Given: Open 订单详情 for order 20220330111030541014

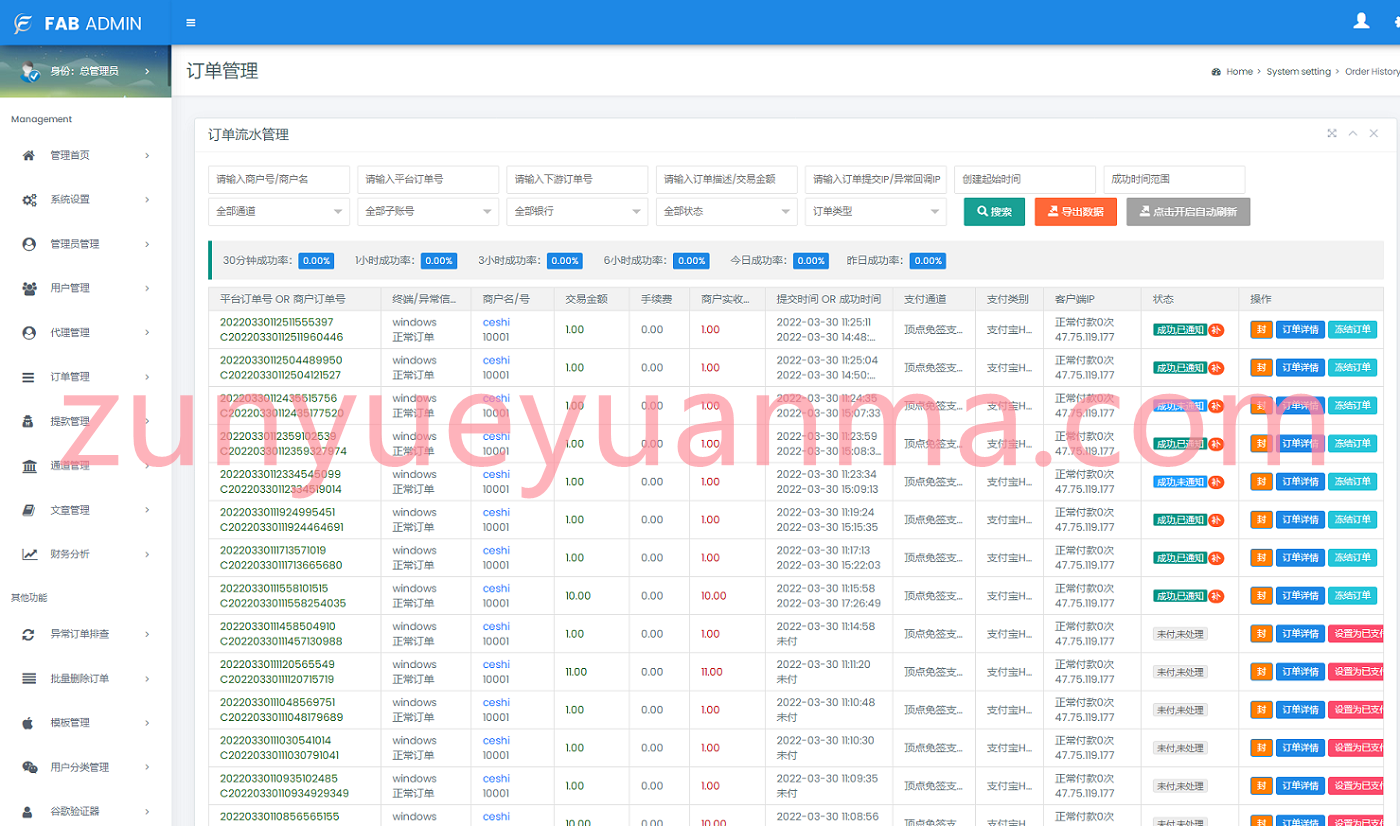Looking at the screenshot, I should click(1300, 748).
